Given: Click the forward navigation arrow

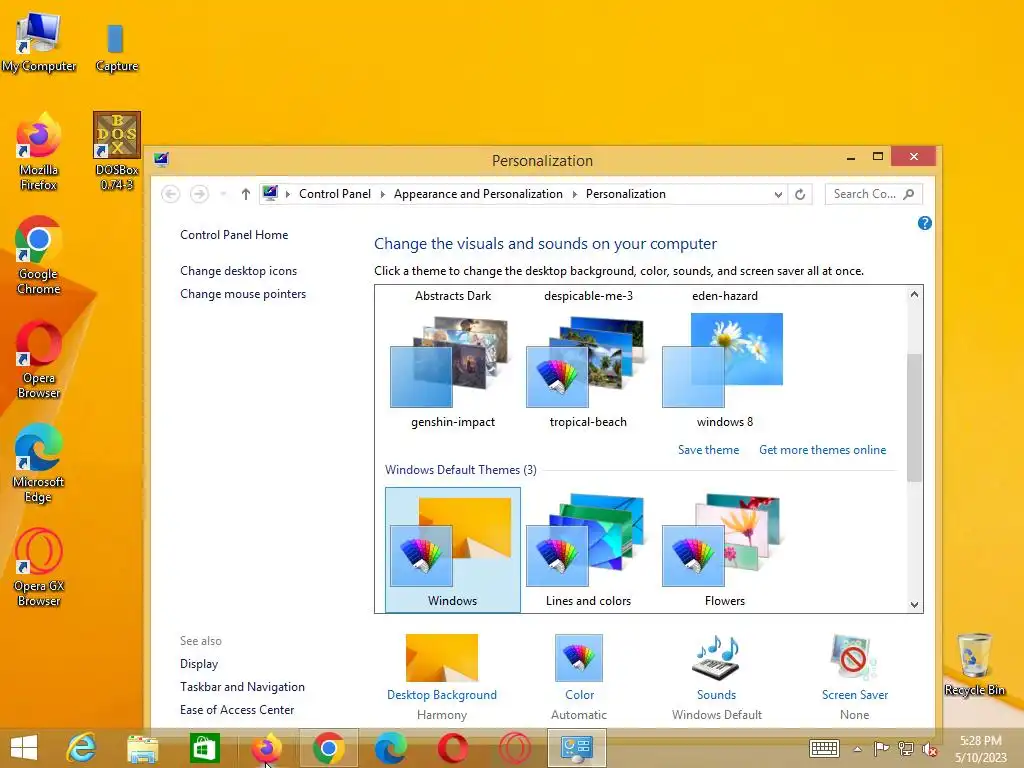Looking at the screenshot, I should 199,194.
